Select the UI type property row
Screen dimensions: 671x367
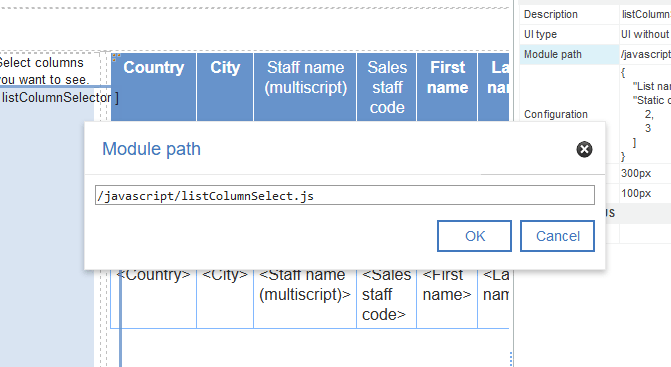pyautogui.click(x=595, y=34)
